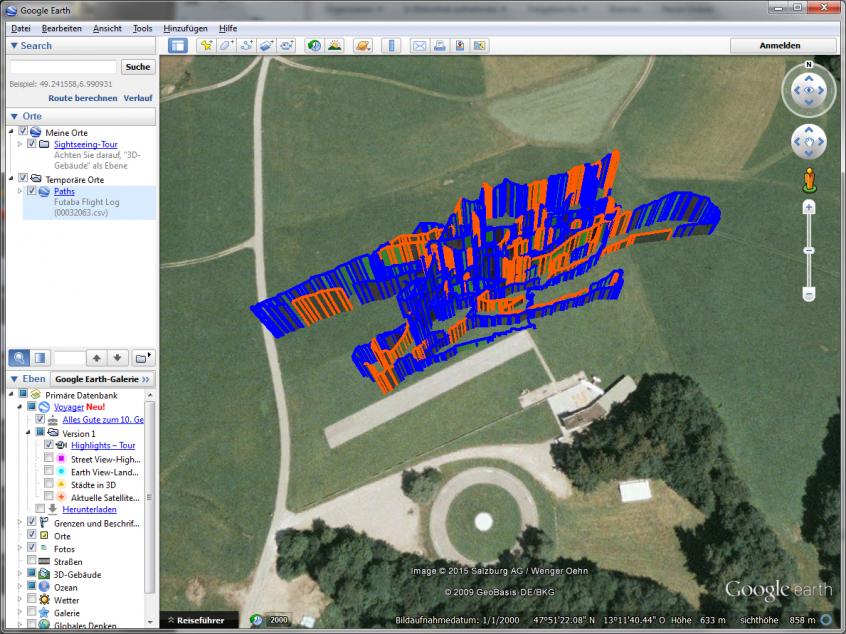Hide the sidebar using the toolbar icon

pos(177,45)
